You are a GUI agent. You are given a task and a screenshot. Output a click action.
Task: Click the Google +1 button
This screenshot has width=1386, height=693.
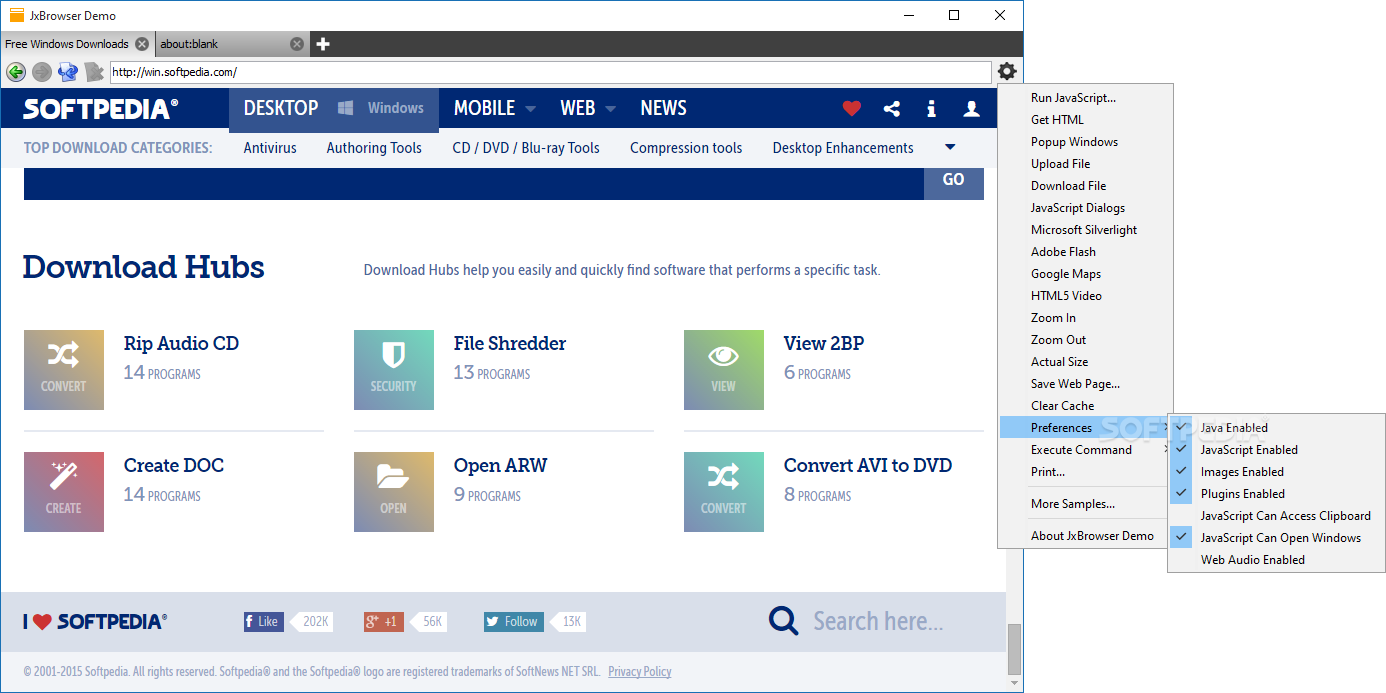coord(384,622)
